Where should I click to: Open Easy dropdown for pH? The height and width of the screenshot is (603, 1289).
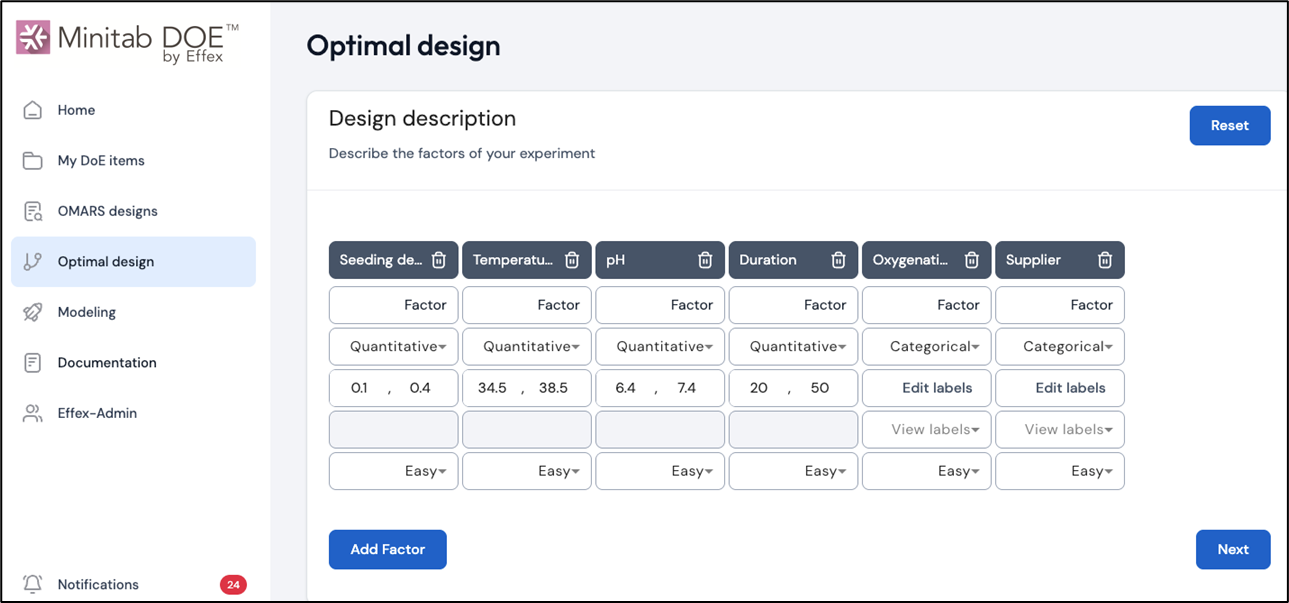(x=660, y=471)
